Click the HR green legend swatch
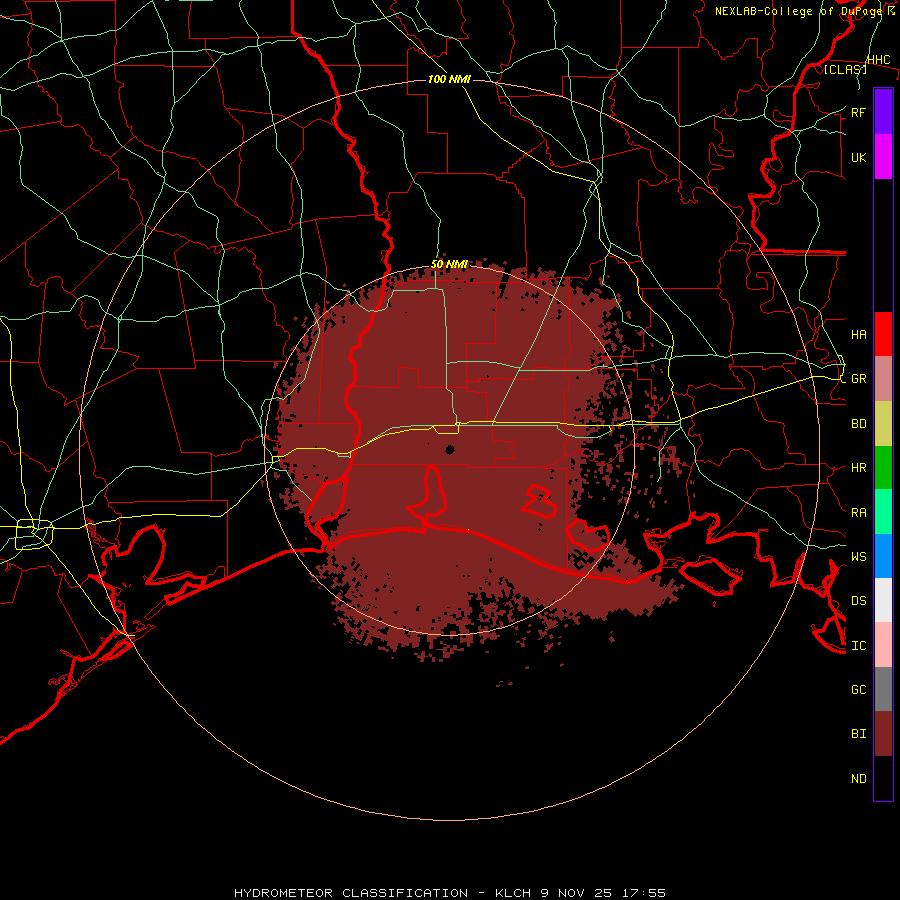The width and height of the screenshot is (900, 900). pyautogui.click(x=883, y=468)
